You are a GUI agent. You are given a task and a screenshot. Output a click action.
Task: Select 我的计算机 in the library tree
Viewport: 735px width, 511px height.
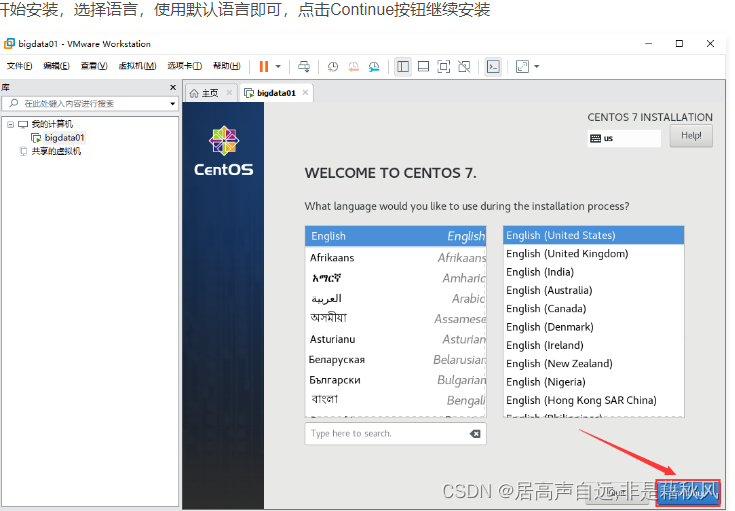point(52,124)
